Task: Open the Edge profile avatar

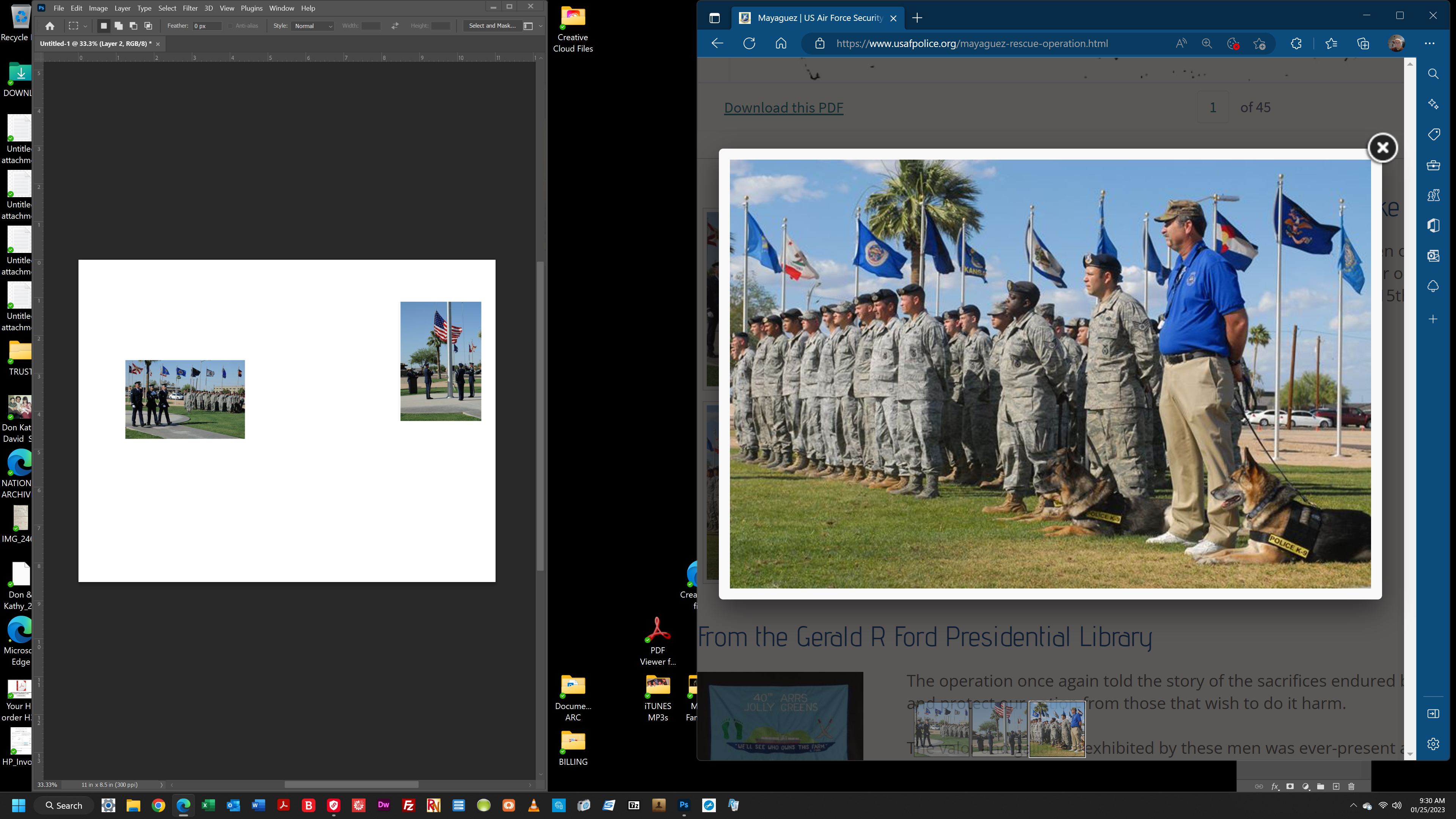Action: coord(1396,44)
